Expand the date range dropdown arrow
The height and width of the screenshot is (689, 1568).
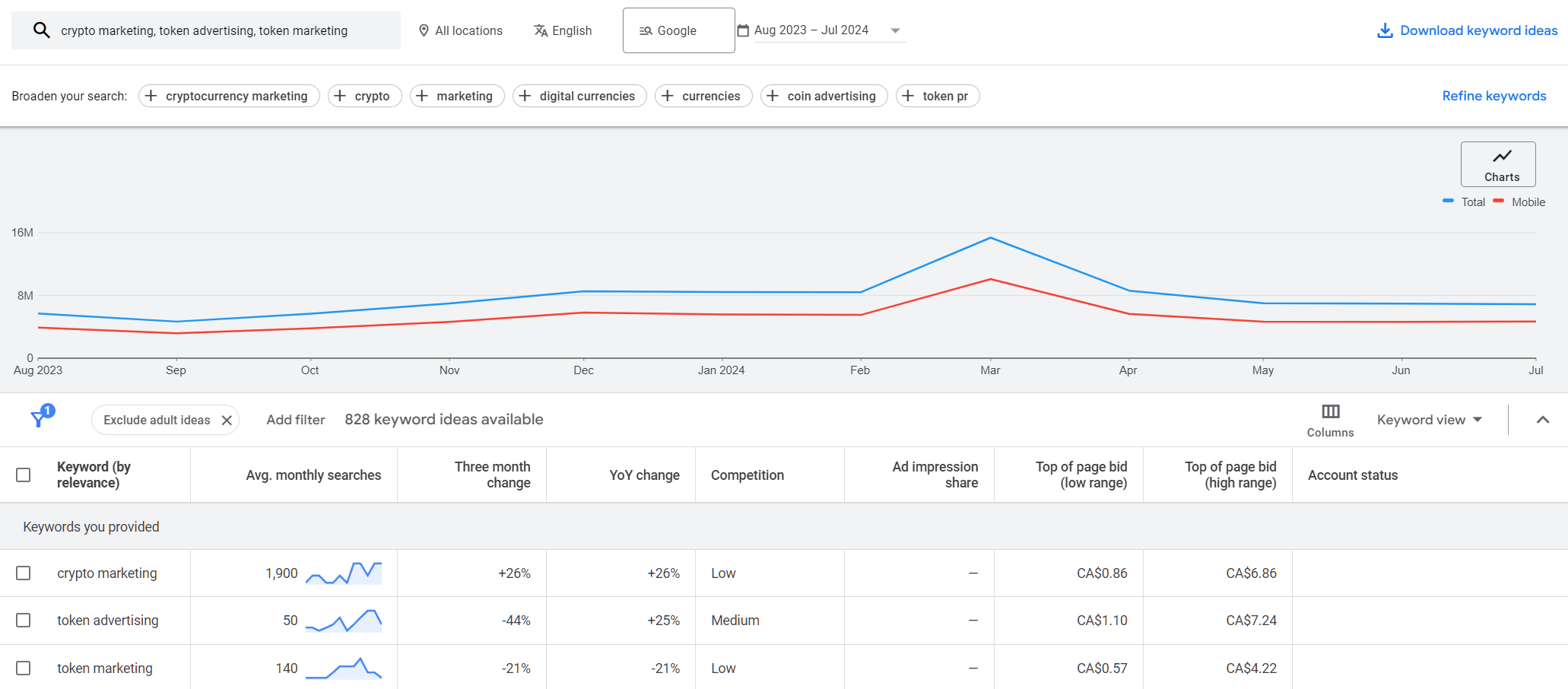(x=896, y=30)
